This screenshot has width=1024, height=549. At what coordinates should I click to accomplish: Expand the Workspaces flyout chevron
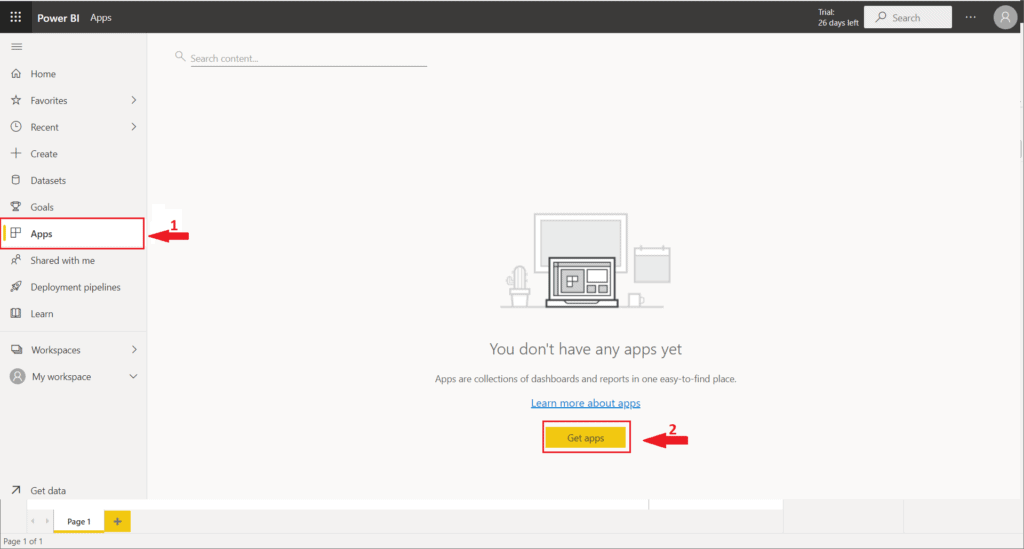click(x=134, y=350)
